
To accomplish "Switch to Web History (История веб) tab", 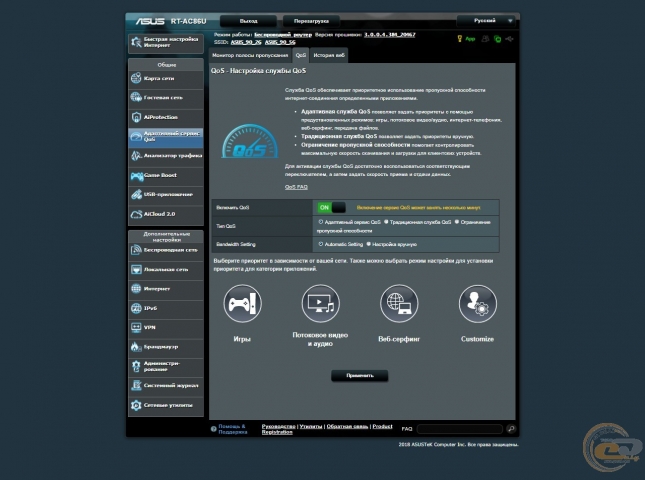I will [x=329, y=55].
